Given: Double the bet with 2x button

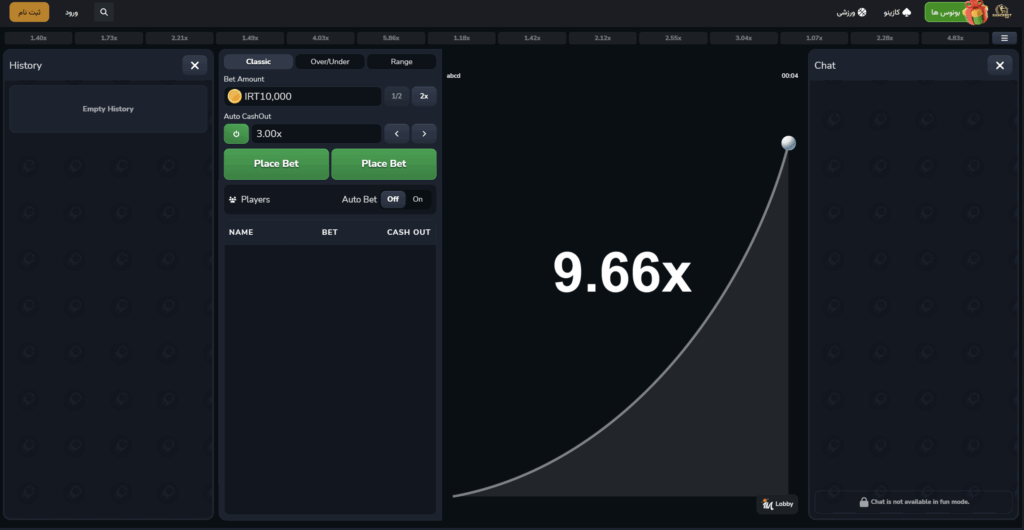Looking at the screenshot, I should coord(424,96).
